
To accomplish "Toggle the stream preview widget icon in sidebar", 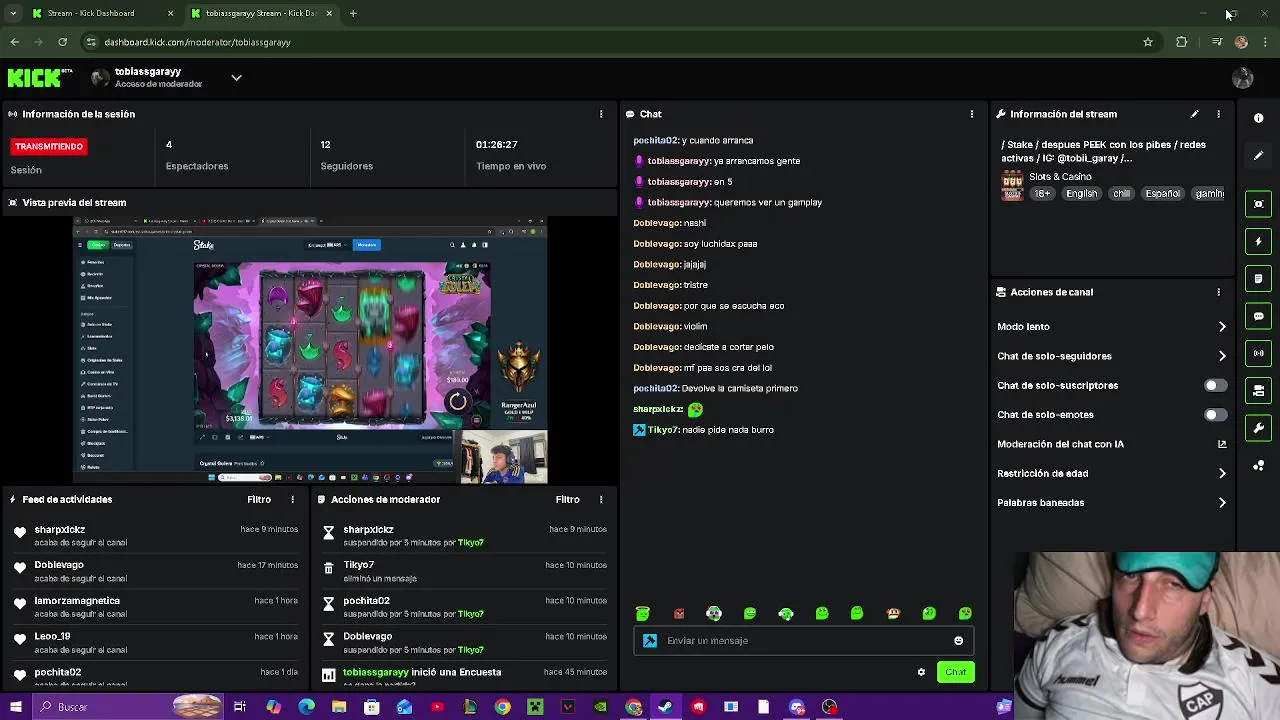I will point(1258,204).
